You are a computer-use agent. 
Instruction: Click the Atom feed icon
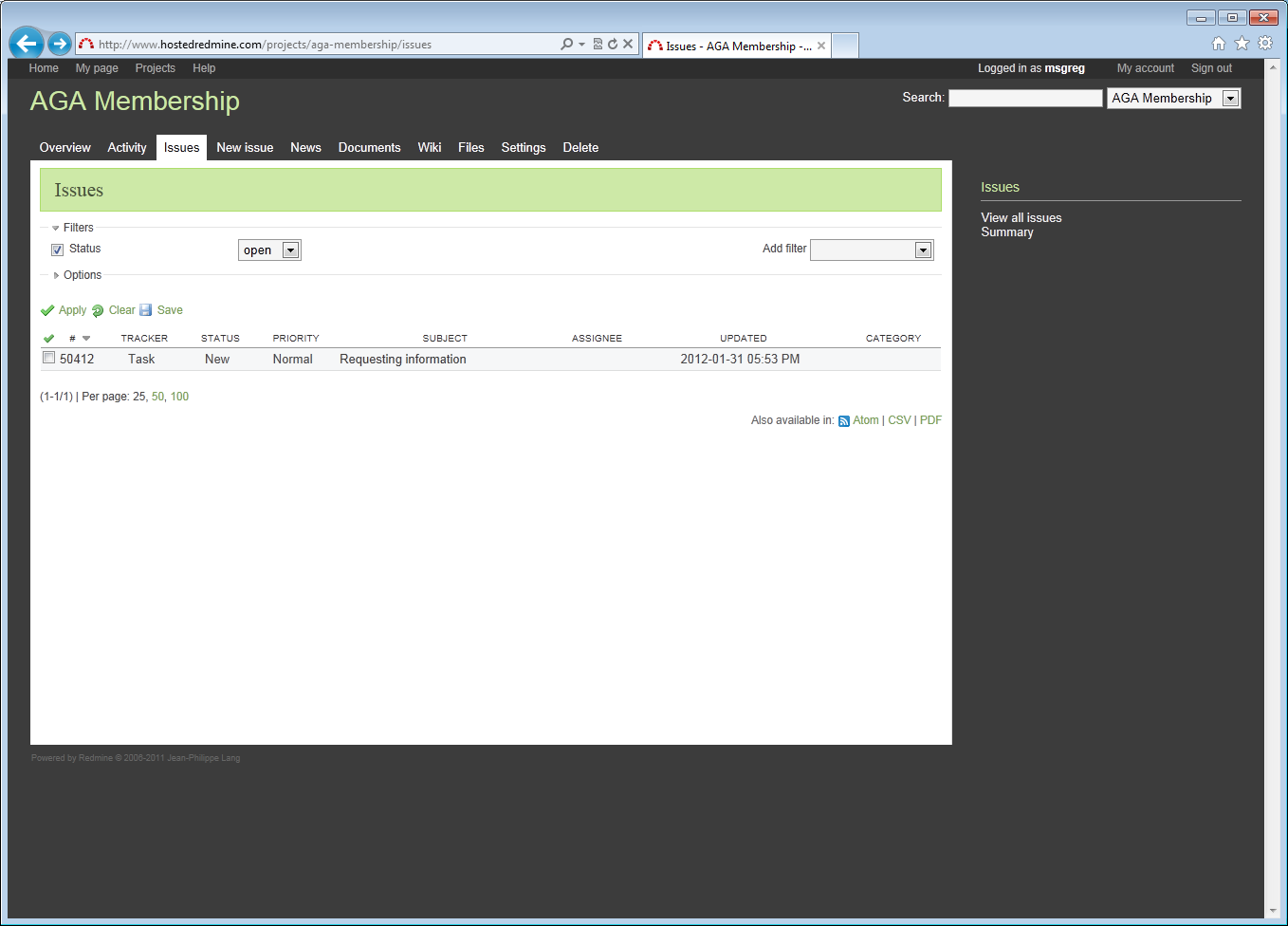(x=844, y=421)
